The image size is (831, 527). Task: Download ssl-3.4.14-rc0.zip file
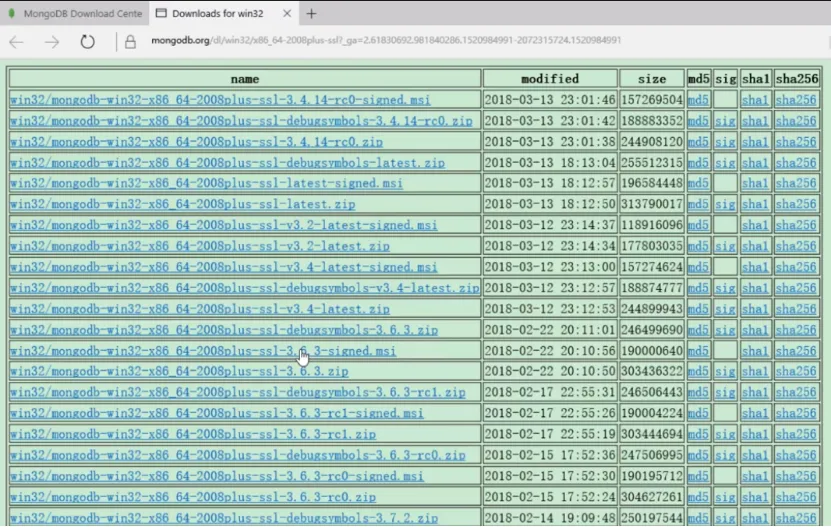tap(196, 142)
